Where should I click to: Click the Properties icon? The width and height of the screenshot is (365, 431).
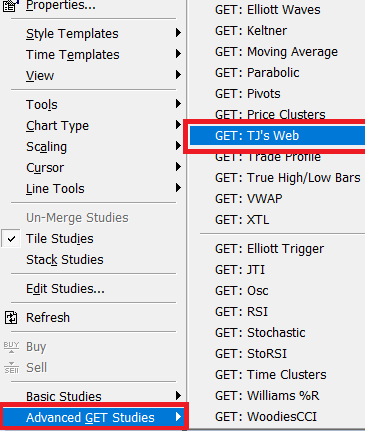[10, 5]
